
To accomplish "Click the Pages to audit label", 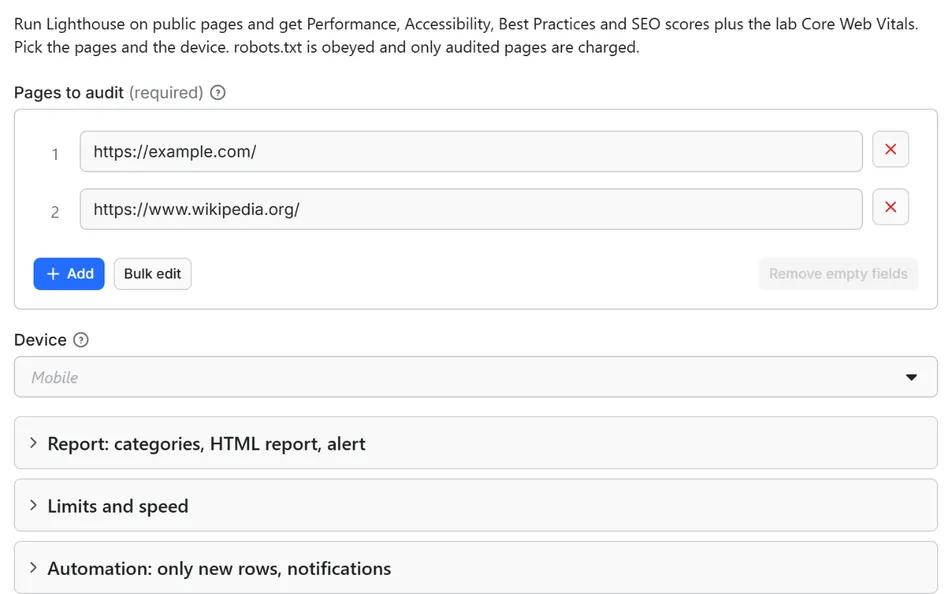I will pyautogui.click(x=69, y=93).
